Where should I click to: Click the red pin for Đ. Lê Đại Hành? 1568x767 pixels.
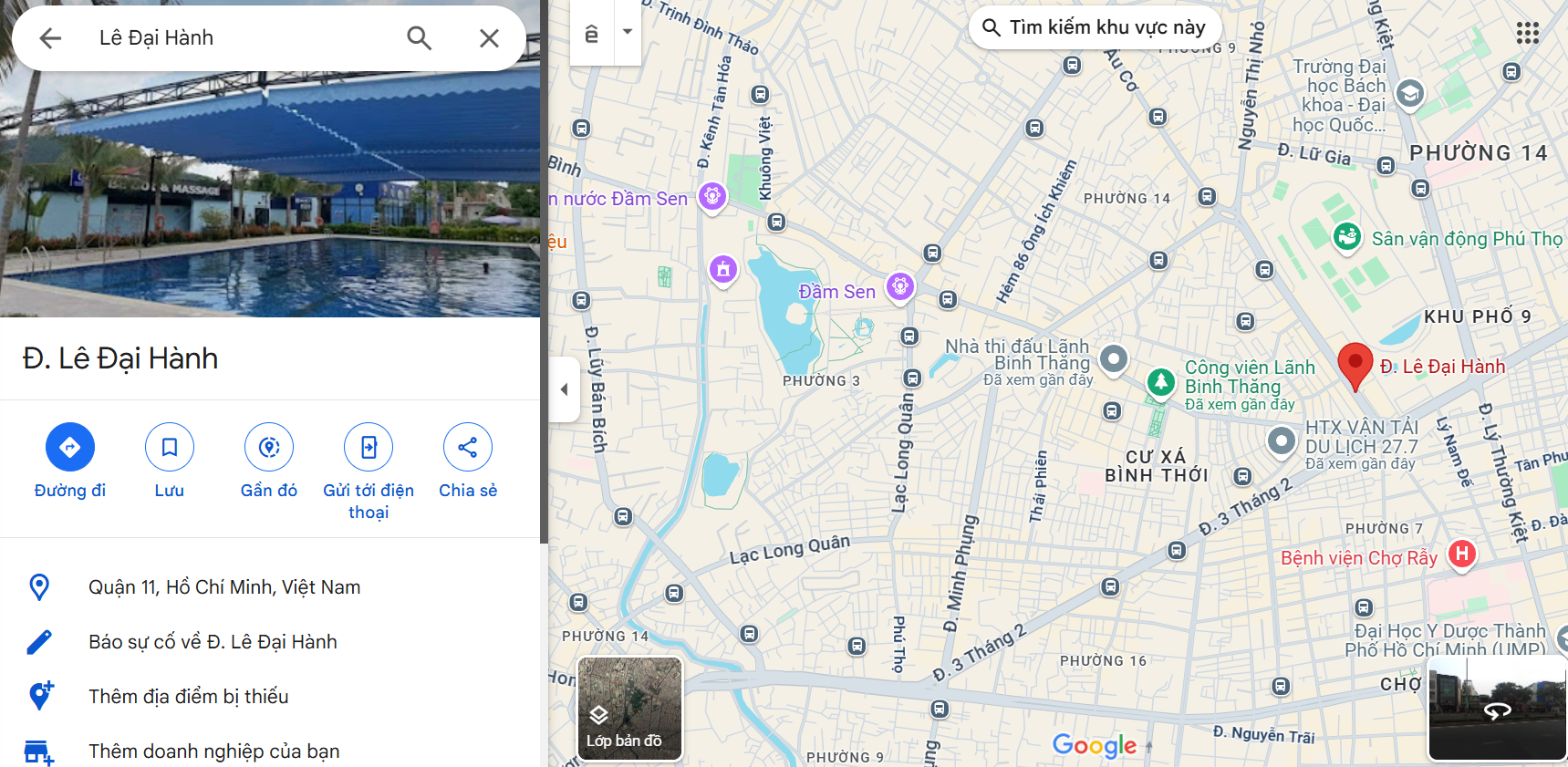point(1355,367)
